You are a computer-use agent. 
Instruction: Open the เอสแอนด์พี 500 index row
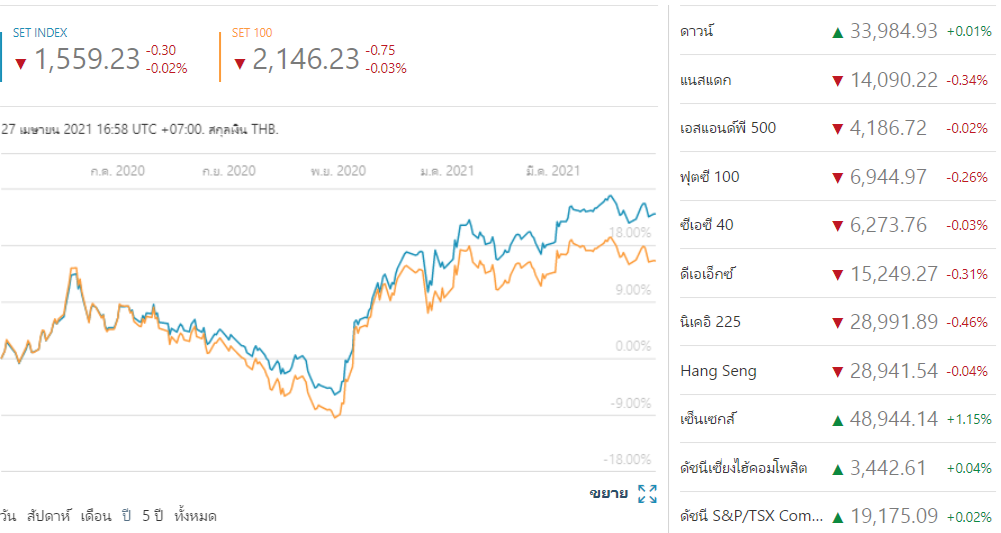[728, 128]
